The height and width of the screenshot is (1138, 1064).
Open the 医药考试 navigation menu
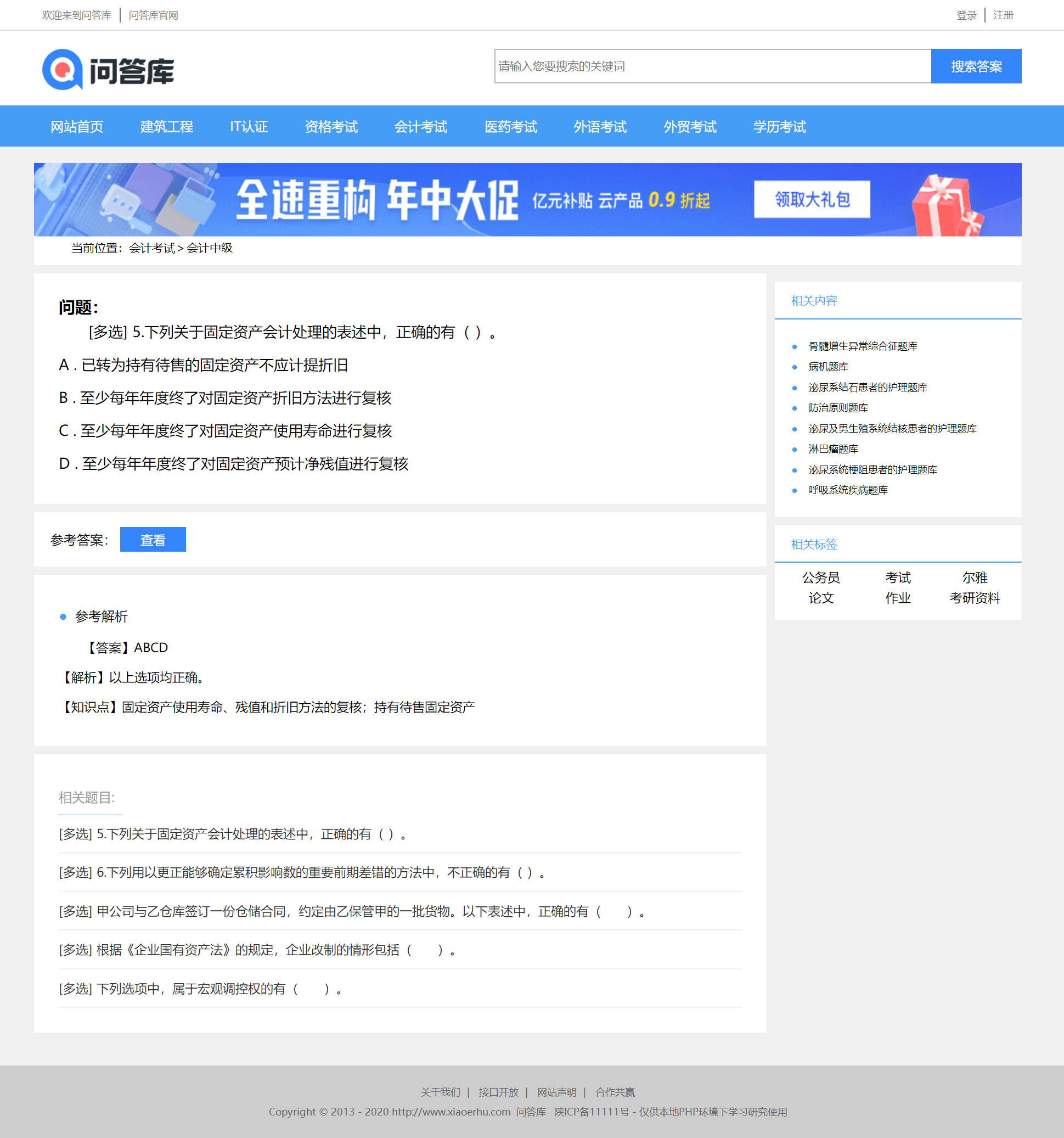click(x=510, y=126)
